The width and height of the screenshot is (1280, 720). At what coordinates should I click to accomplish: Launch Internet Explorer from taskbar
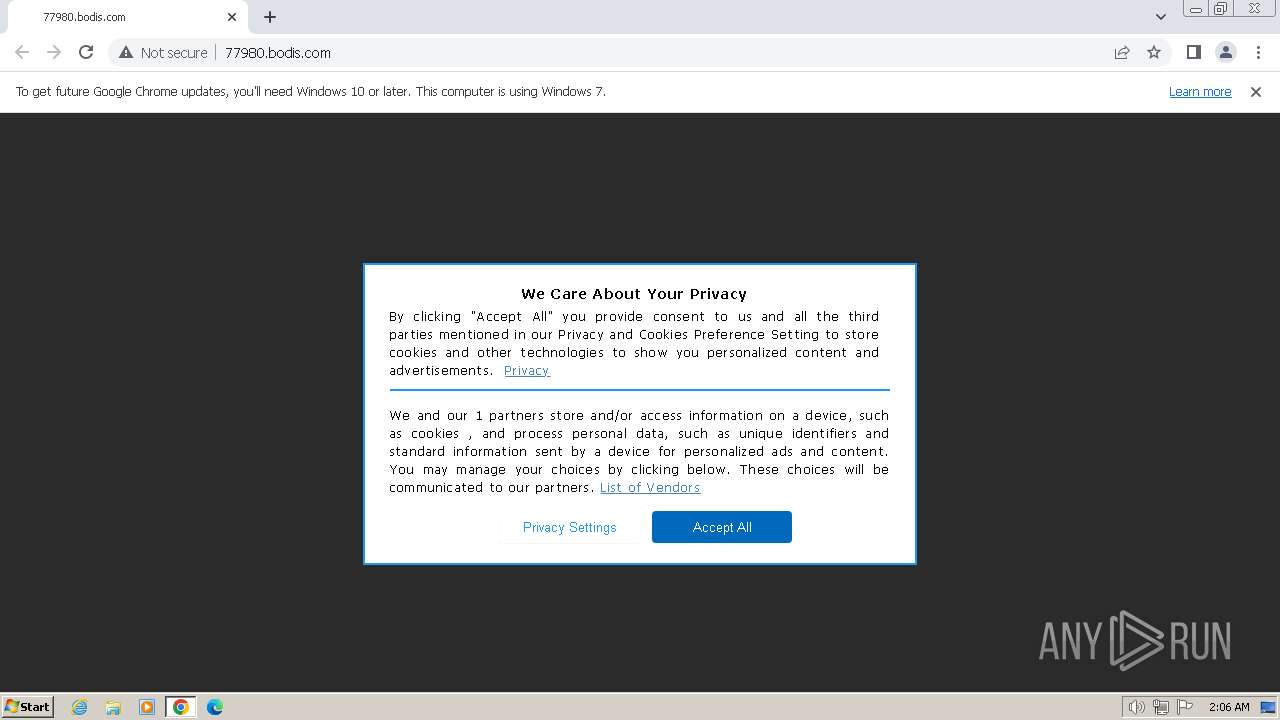[x=80, y=707]
